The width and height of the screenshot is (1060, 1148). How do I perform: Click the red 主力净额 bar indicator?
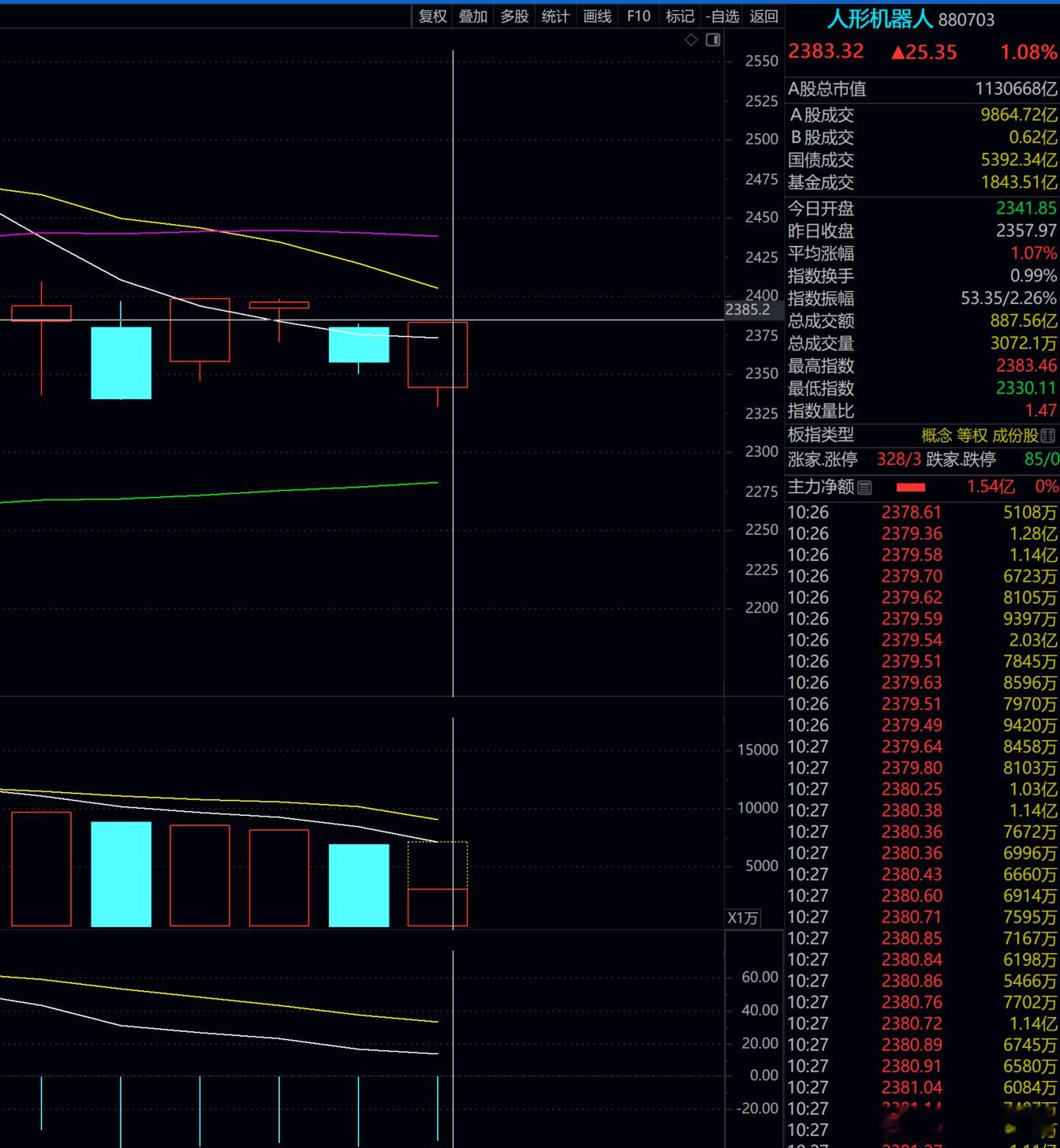911,488
